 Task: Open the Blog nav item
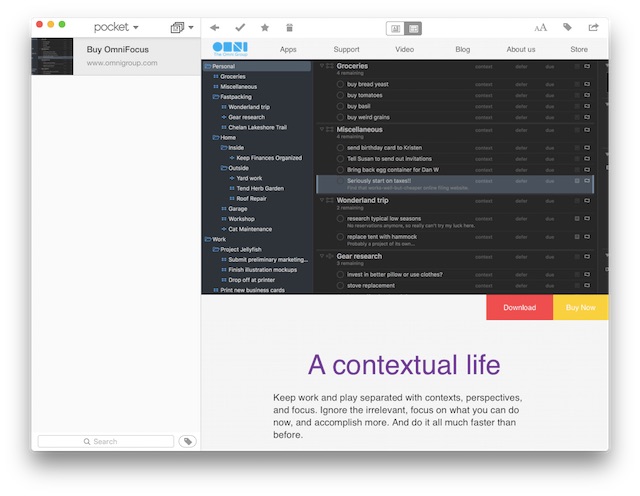click(x=463, y=49)
